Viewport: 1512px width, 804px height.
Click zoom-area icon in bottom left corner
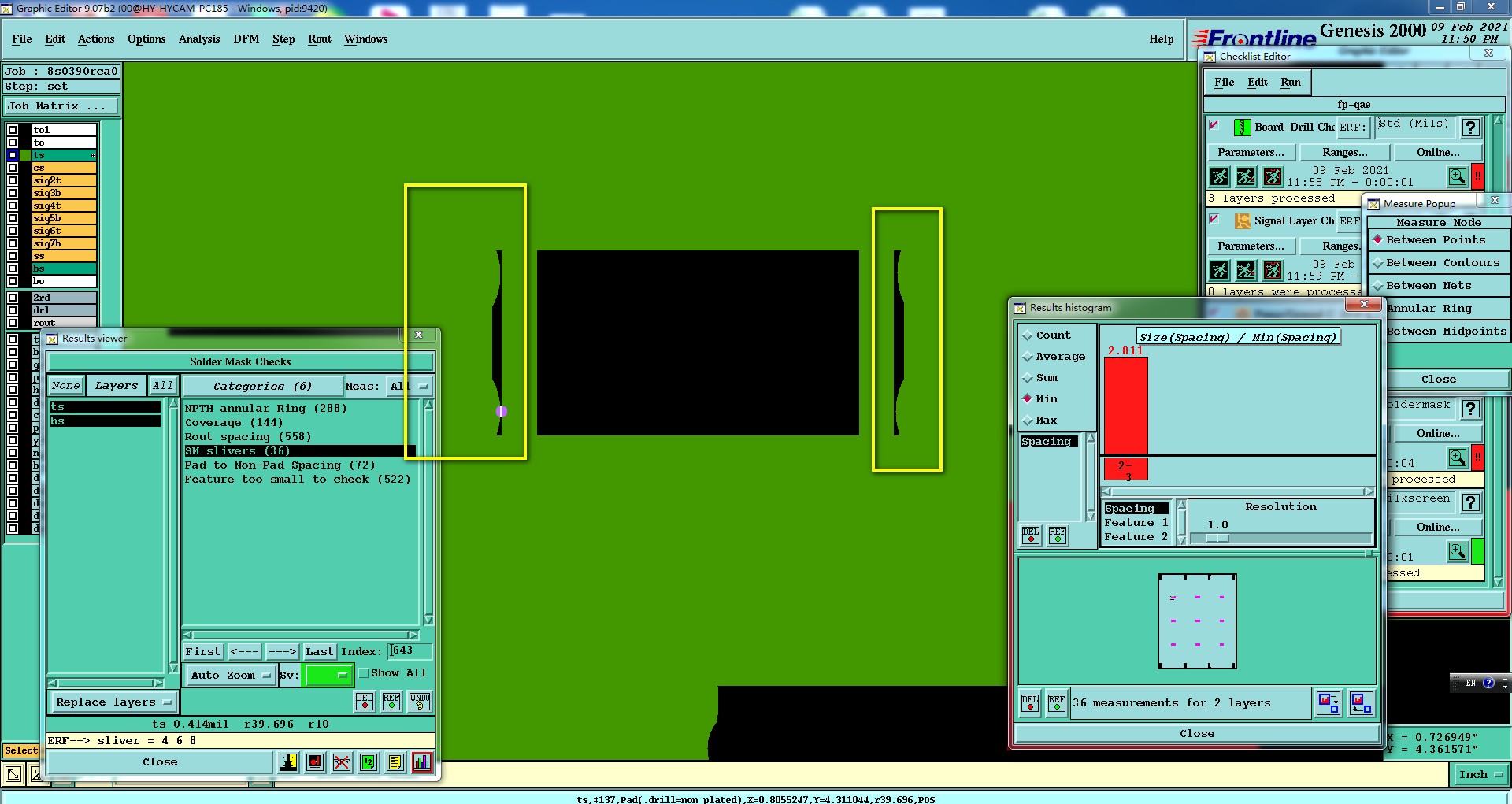(13, 775)
